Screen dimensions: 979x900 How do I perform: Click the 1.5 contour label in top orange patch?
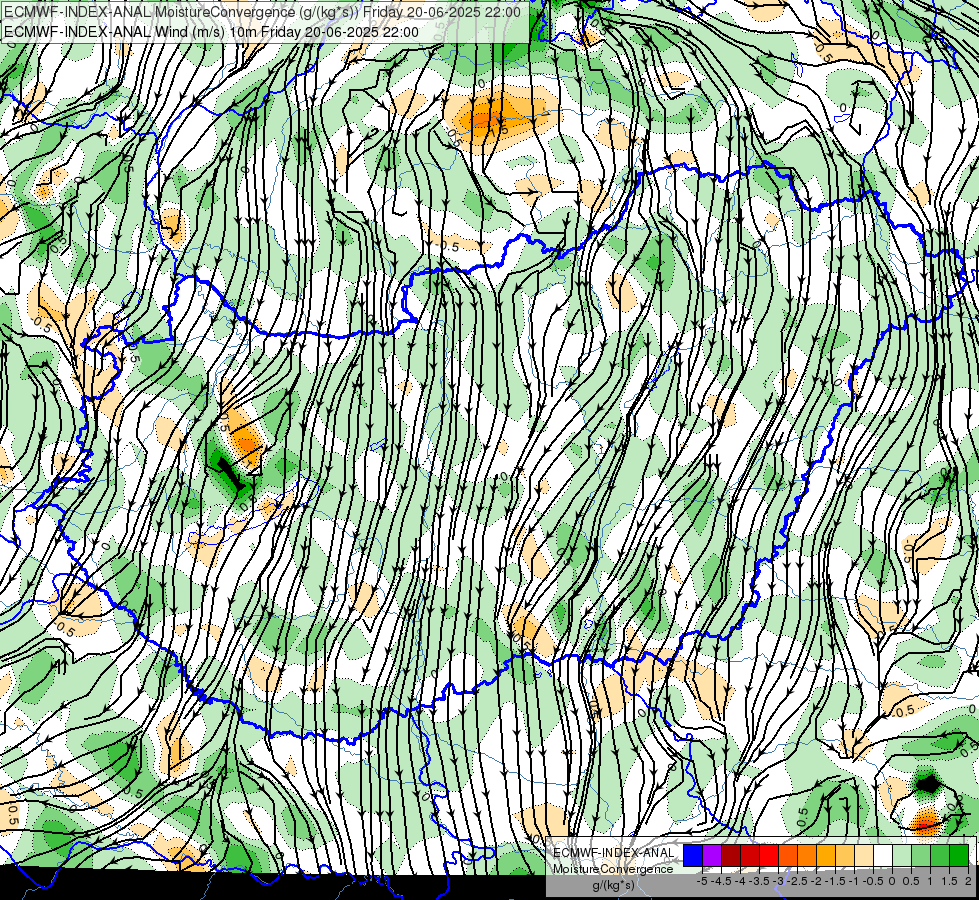coord(498,130)
